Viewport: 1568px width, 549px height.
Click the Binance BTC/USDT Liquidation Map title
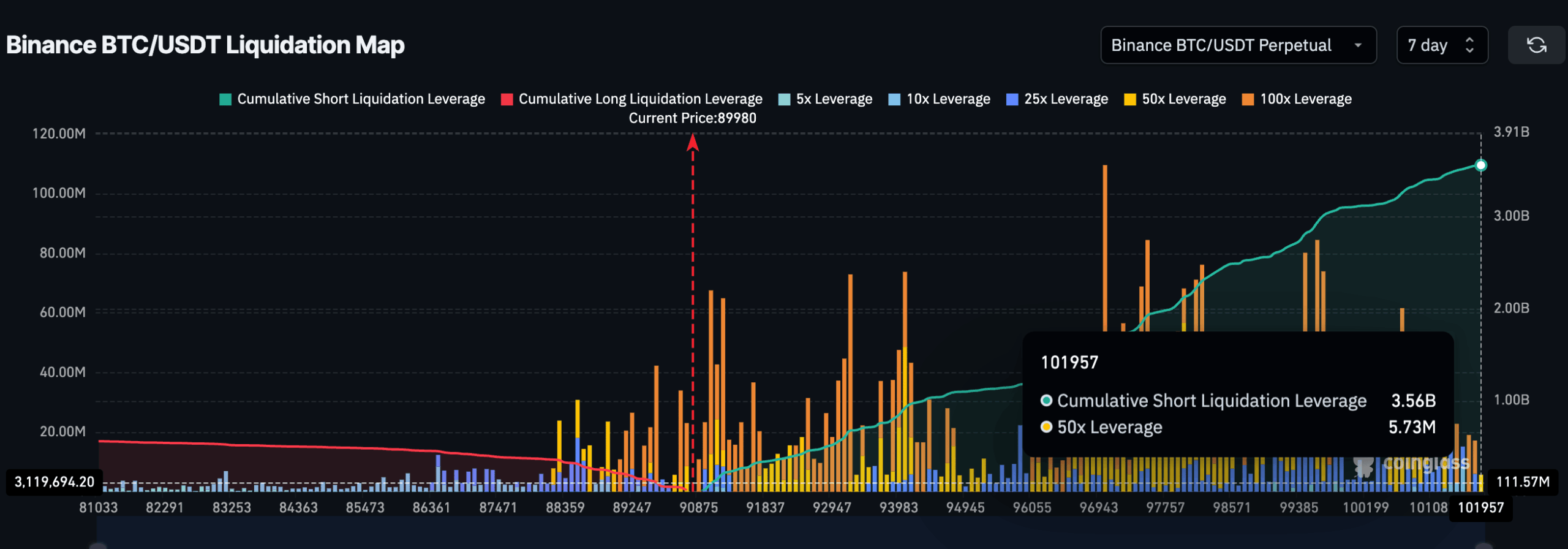click(205, 45)
